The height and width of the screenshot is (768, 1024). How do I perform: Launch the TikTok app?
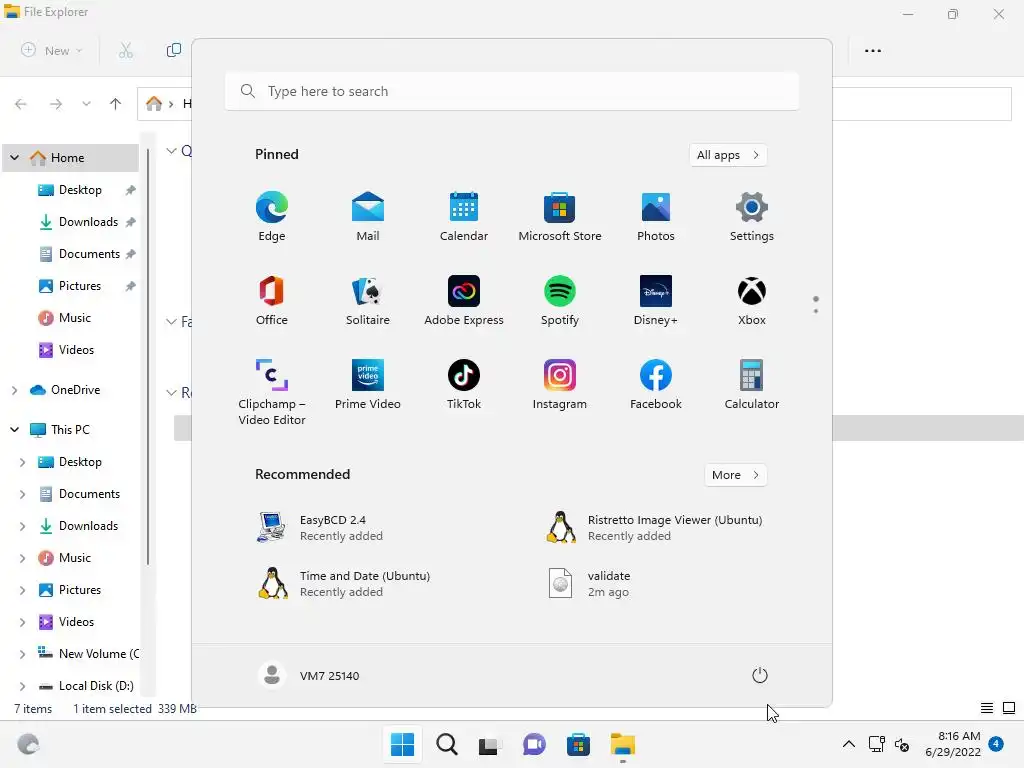tap(464, 385)
